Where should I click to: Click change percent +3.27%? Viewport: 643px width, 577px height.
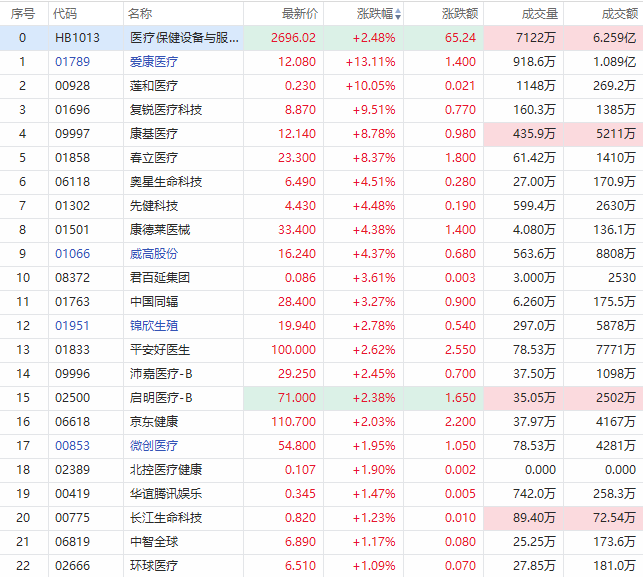(x=374, y=302)
